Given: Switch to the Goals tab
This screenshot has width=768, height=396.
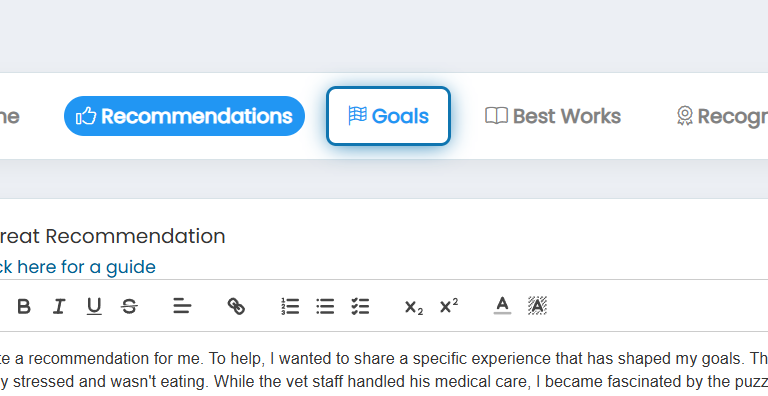Looking at the screenshot, I should [388, 116].
